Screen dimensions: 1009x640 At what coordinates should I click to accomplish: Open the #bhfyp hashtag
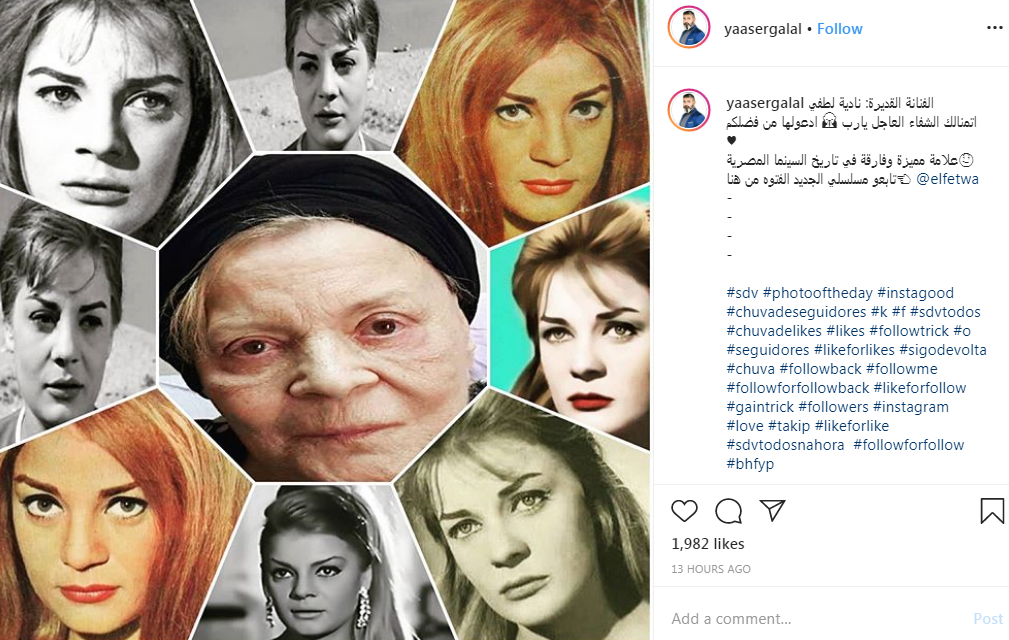click(750, 464)
